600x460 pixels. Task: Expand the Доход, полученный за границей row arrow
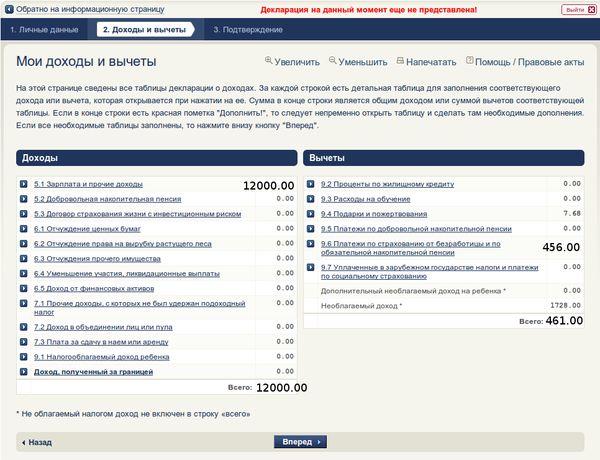[24, 372]
